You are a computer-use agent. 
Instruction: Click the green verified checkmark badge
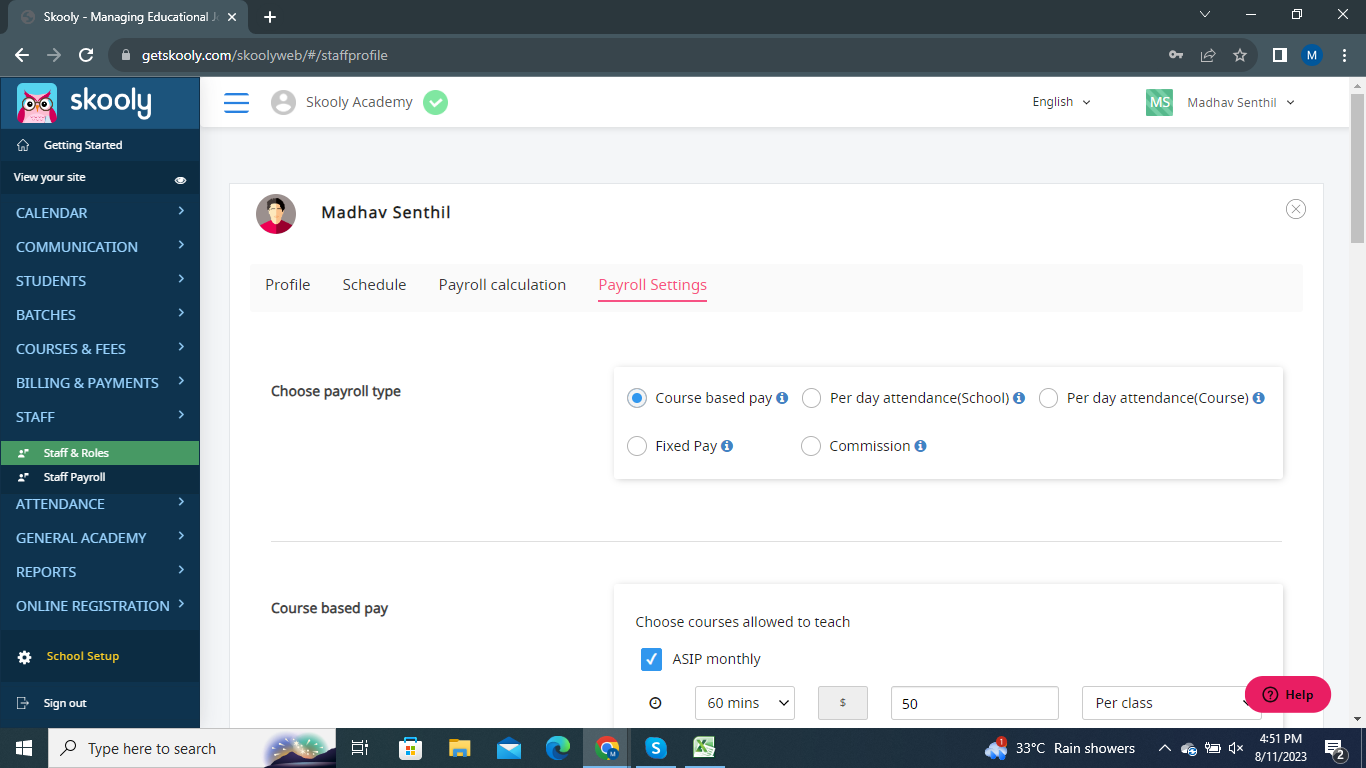[x=435, y=102]
